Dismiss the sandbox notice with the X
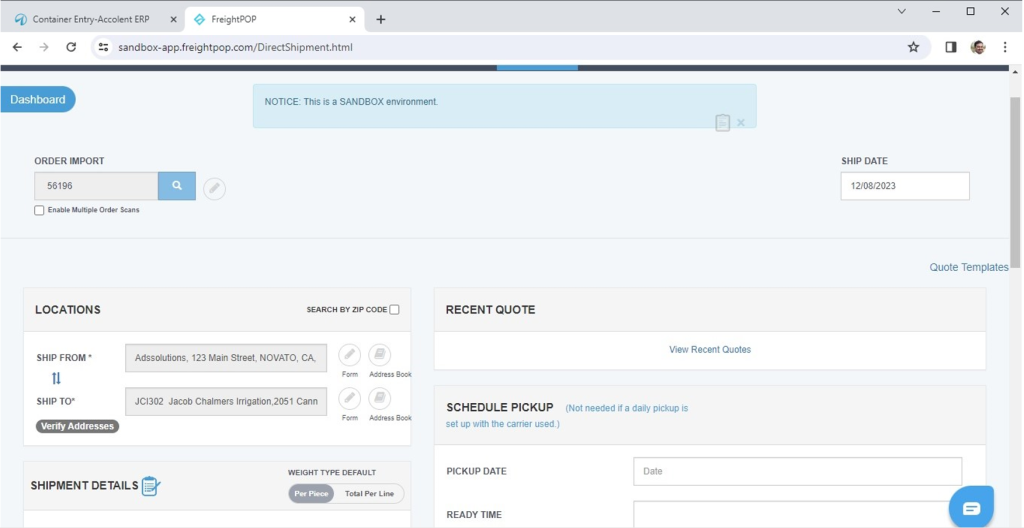Screen dimensions: 1024x528 point(741,122)
